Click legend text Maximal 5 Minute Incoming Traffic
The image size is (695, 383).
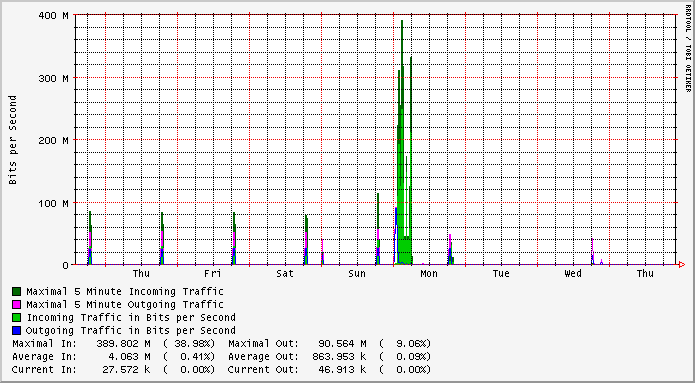pyautogui.click(x=125, y=292)
